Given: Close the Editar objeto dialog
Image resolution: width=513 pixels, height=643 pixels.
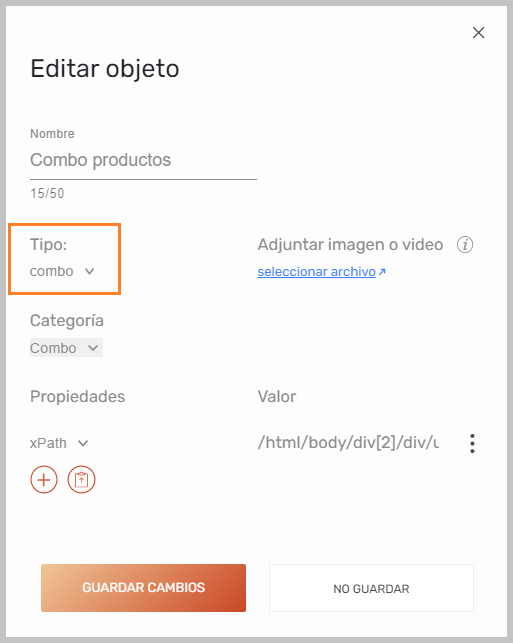Looking at the screenshot, I should (x=479, y=33).
